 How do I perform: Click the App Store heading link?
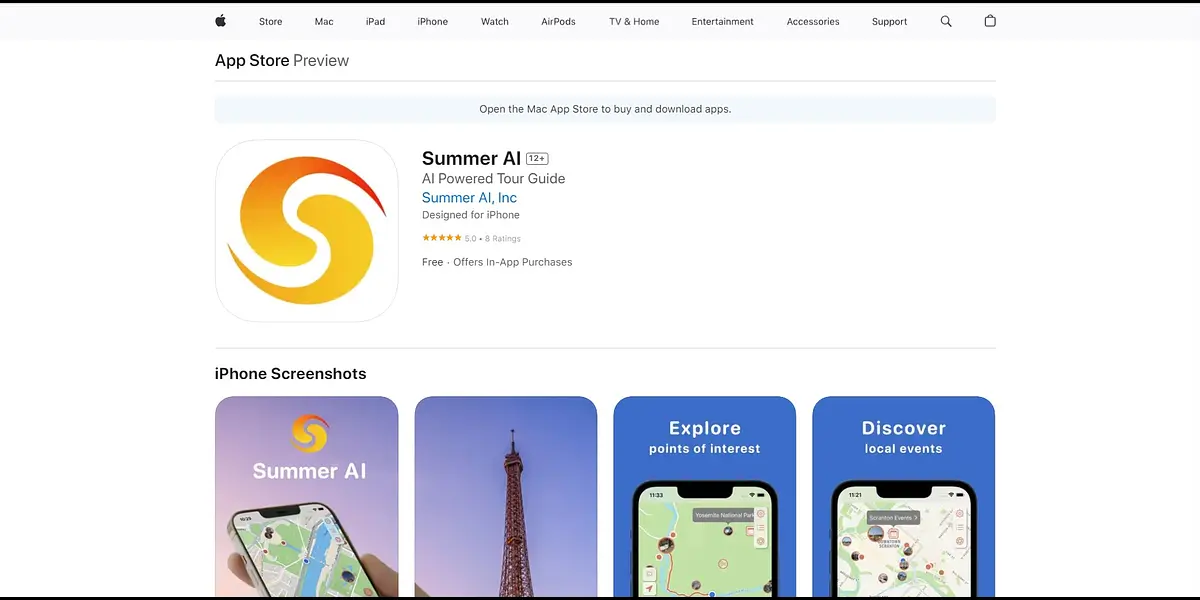click(252, 61)
